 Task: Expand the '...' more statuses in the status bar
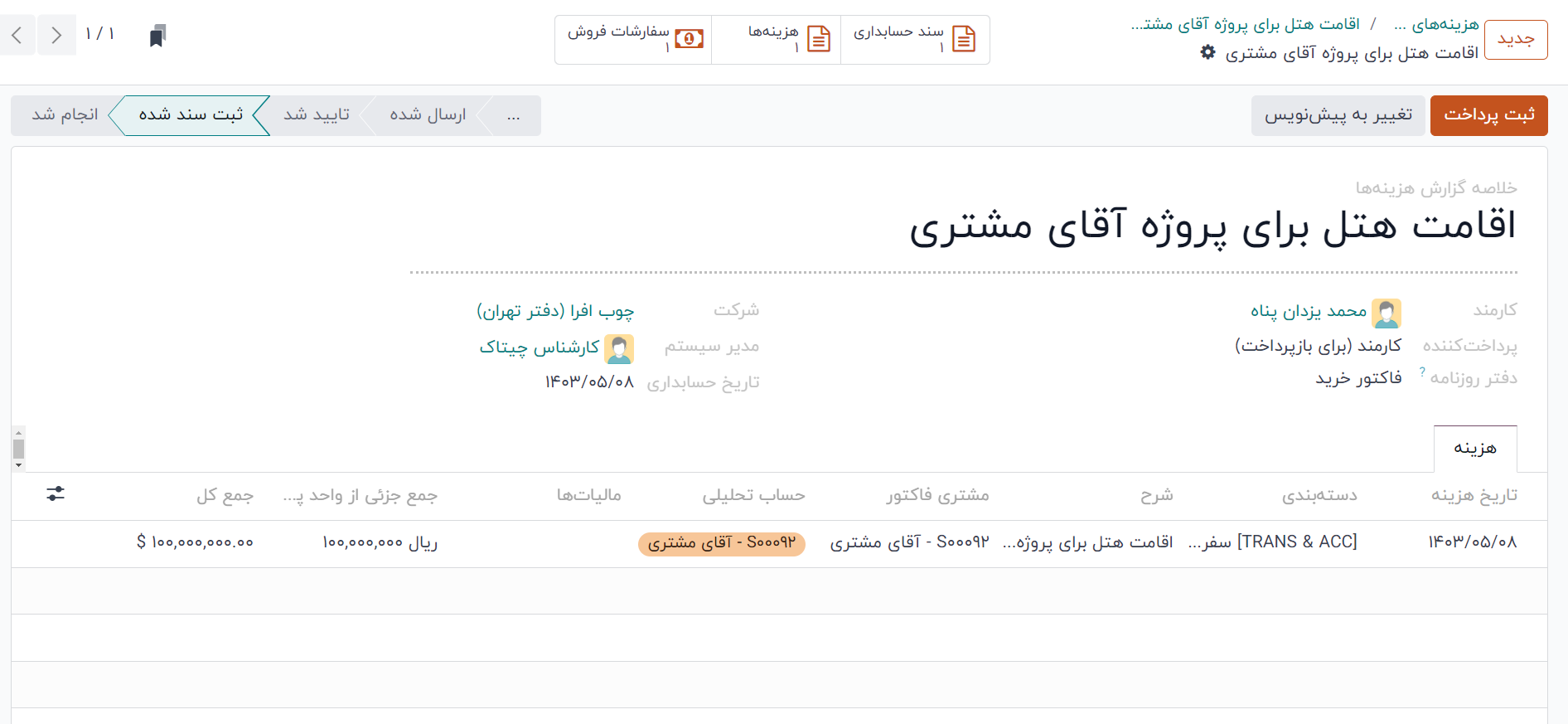pos(514,115)
